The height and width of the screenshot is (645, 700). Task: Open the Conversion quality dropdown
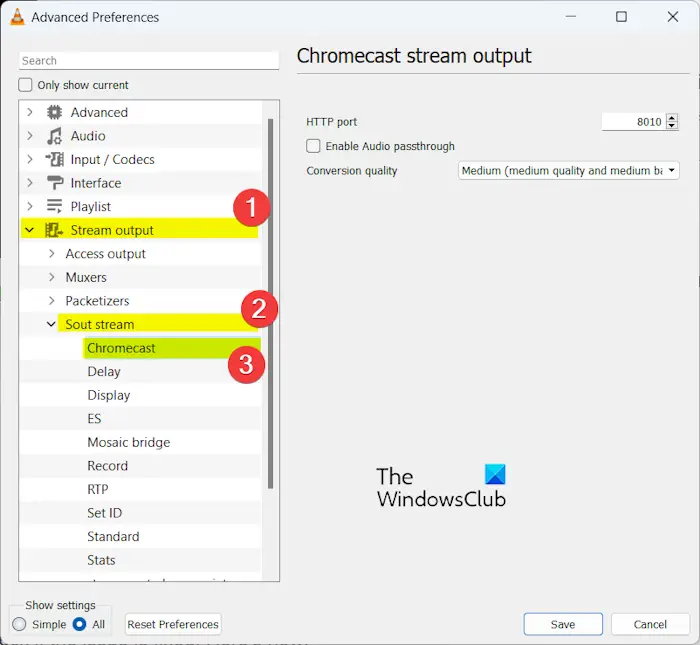pyautogui.click(x=568, y=171)
